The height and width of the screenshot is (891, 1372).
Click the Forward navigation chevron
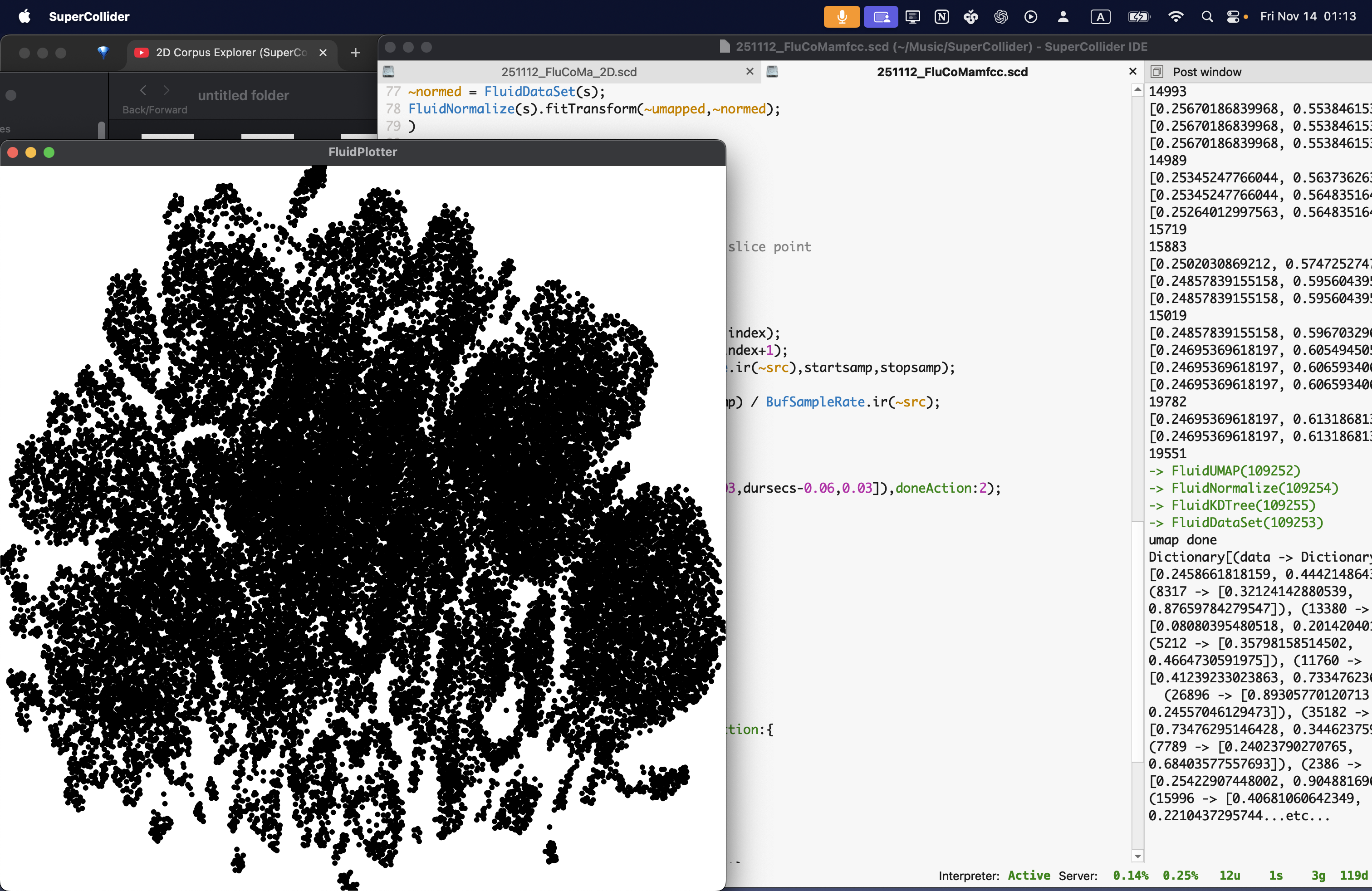coord(166,90)
